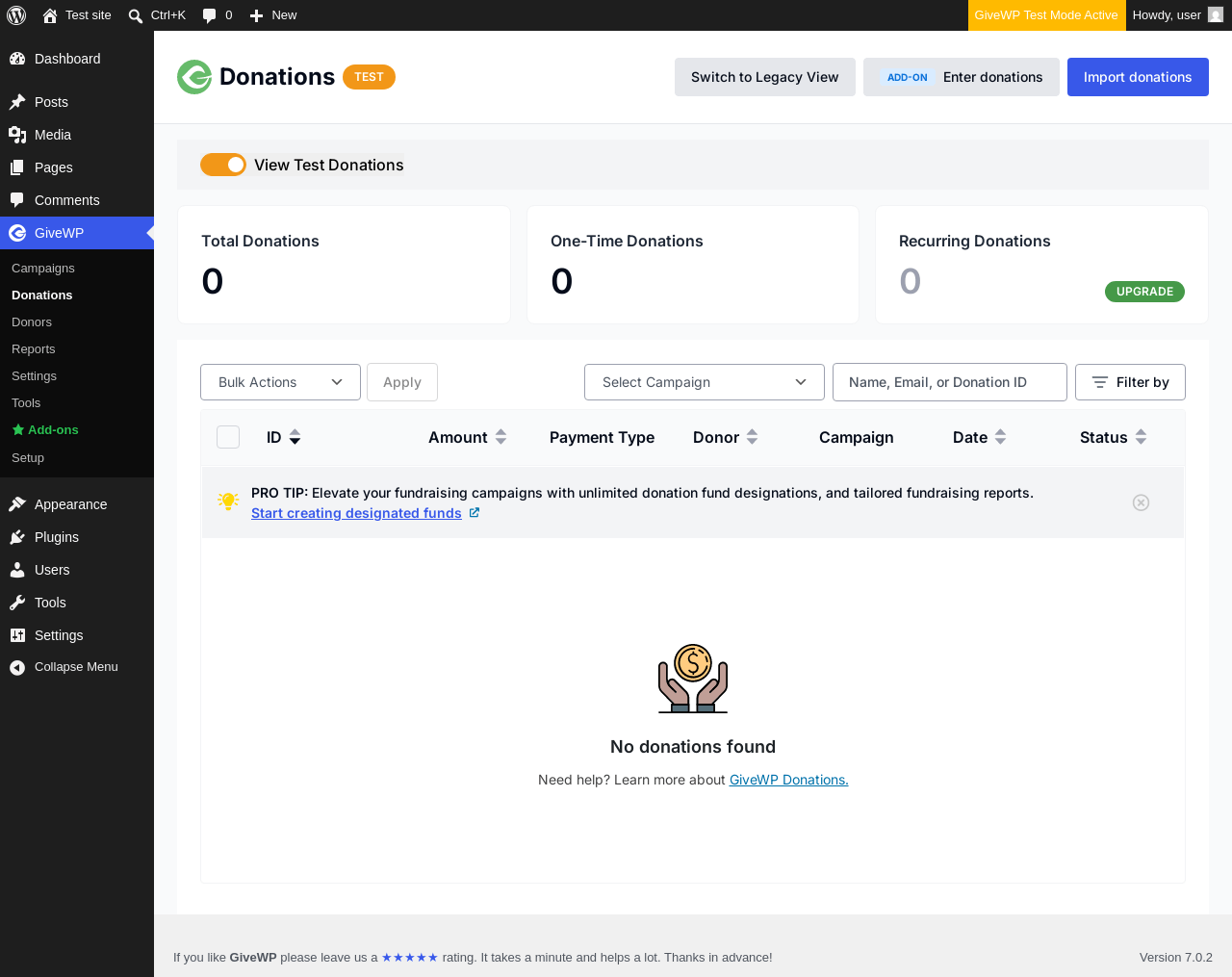The width and height of the screenshot is (1232, 977).
Task: Click the Add-ons star icon
Action: click(x=17, y=430)
